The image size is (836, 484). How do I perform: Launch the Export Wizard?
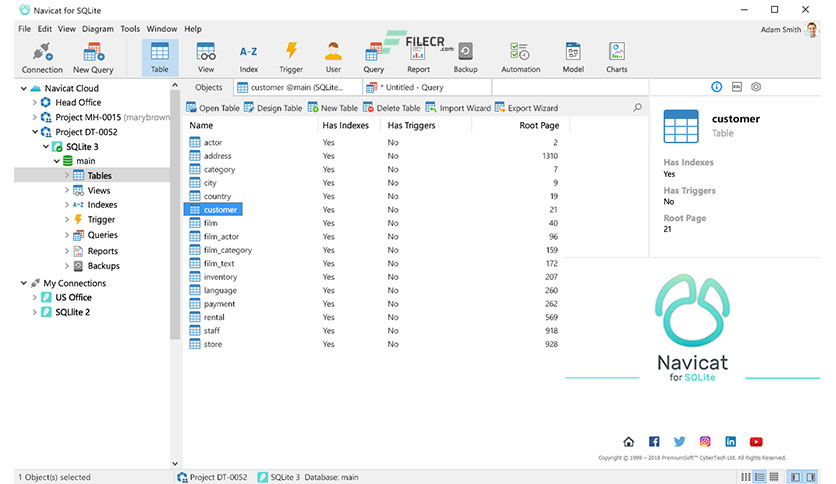526,108
